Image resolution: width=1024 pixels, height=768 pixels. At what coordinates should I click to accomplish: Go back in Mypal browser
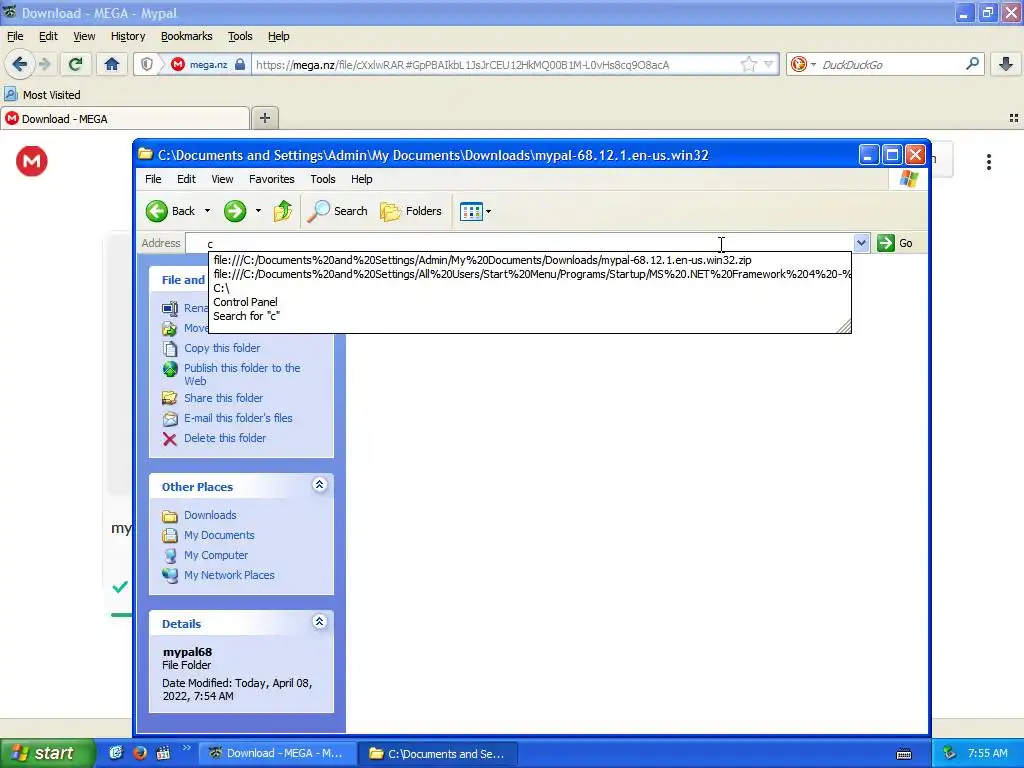tap(19, 64)
